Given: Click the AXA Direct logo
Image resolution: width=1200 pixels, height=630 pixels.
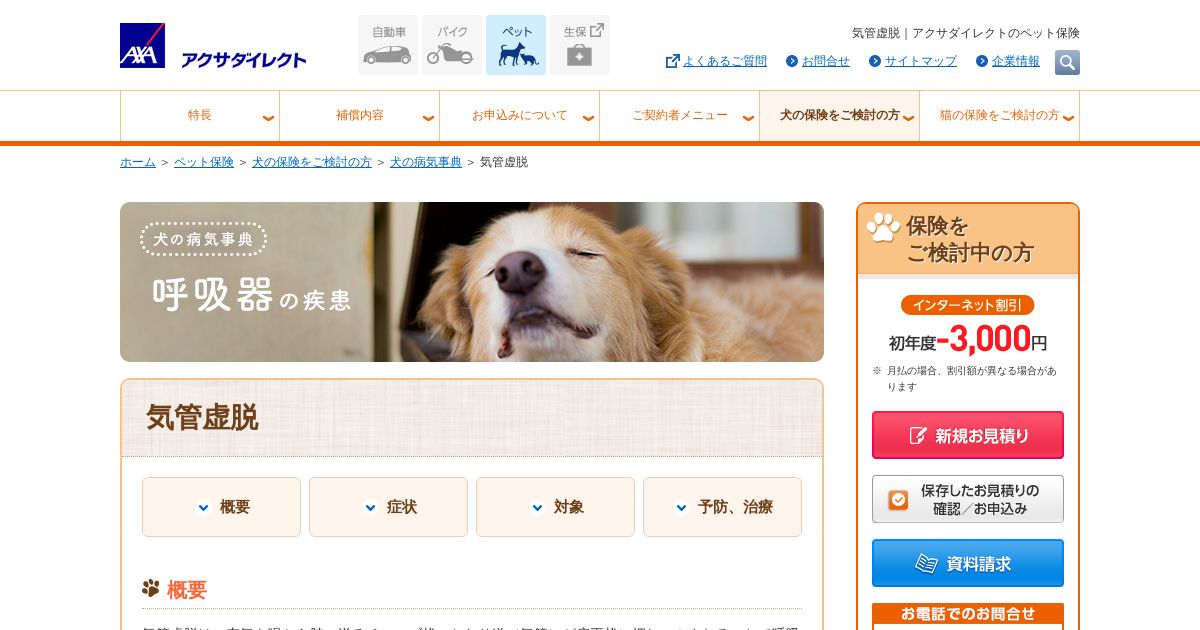Looking at the screenshot, I should (x=213, y=46).
